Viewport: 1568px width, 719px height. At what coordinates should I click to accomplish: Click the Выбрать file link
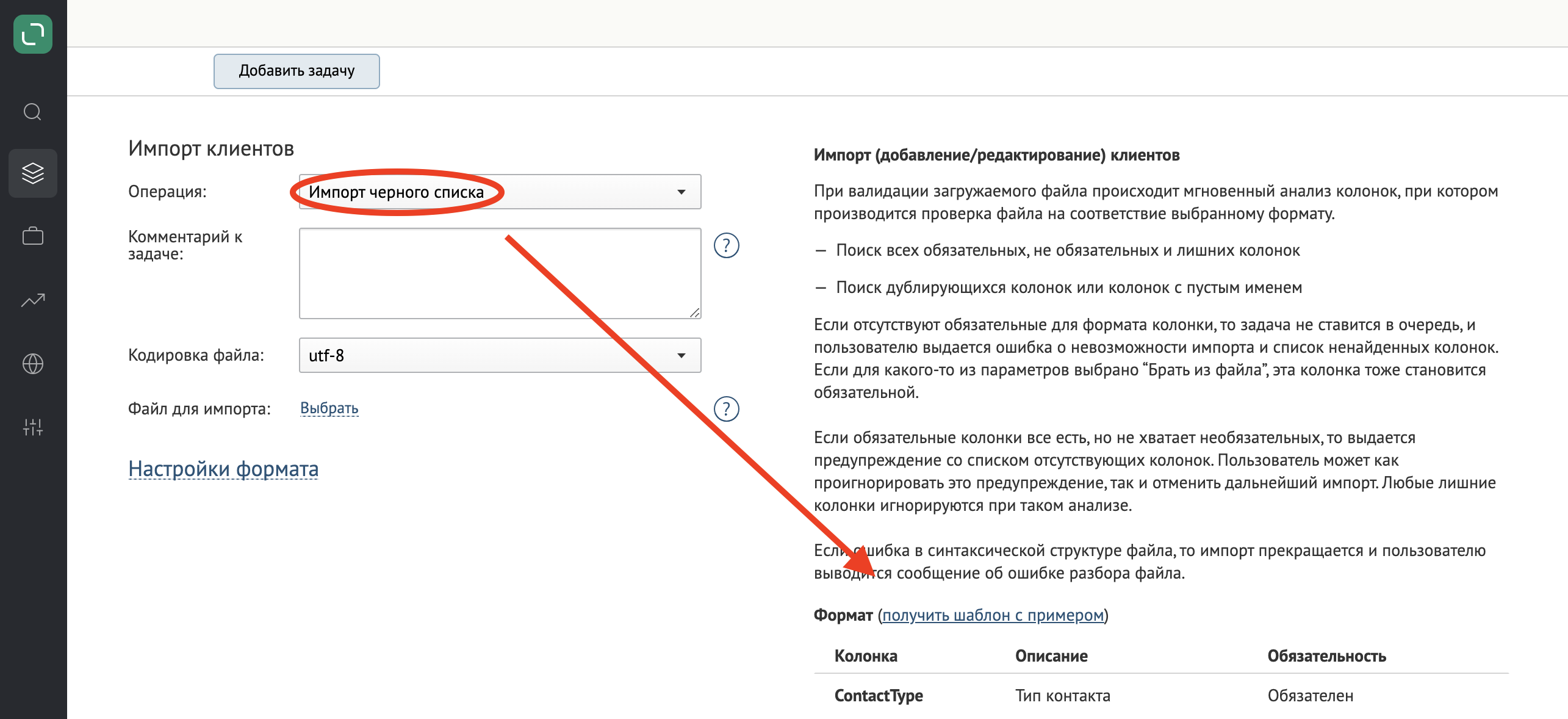point(329,408)
